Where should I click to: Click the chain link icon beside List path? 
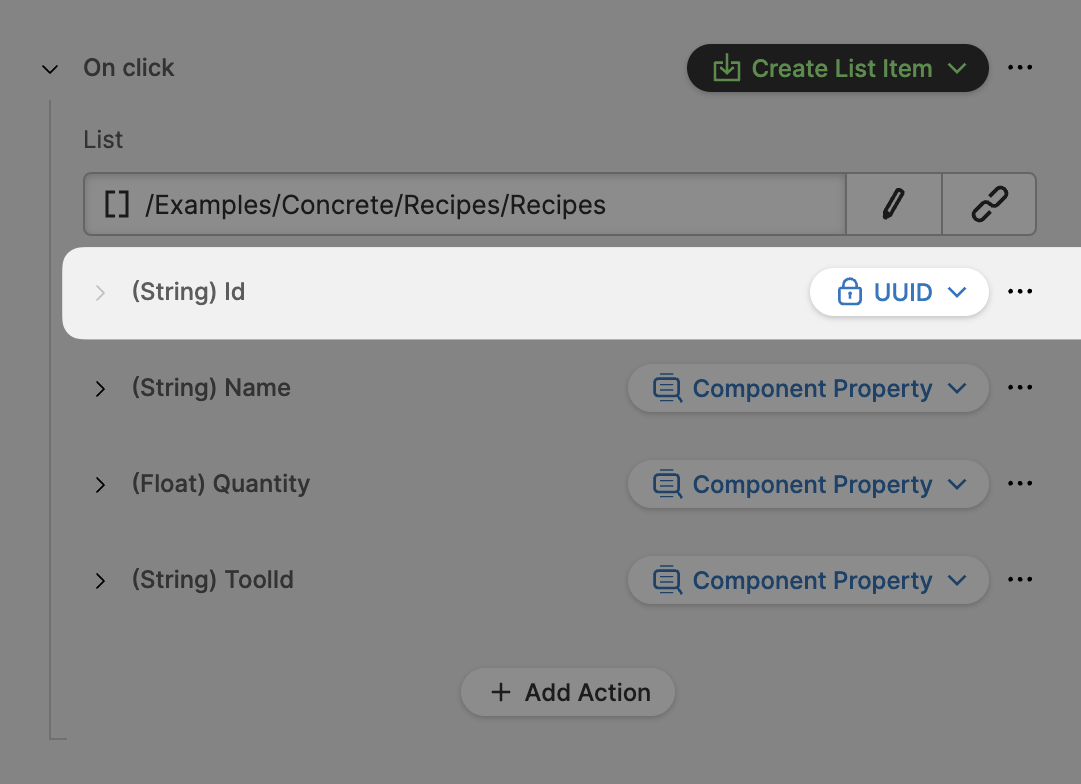[989, 205]
